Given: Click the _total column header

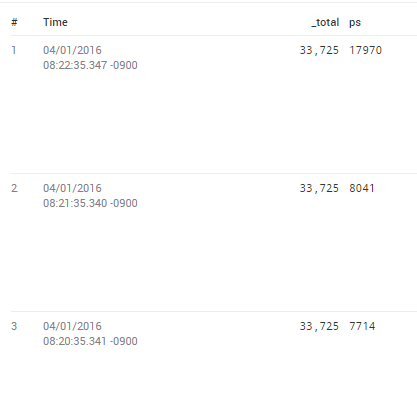Looking at the screenshot, I should 325,22.
